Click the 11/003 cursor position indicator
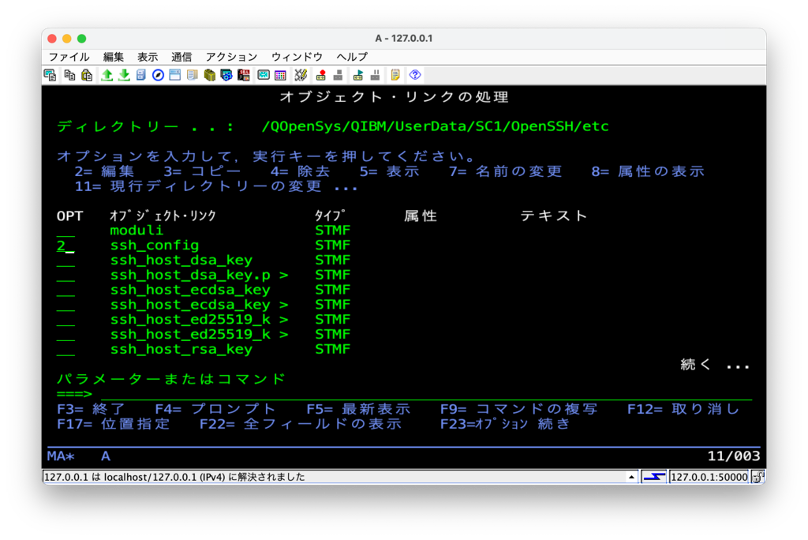 [733, 456]
